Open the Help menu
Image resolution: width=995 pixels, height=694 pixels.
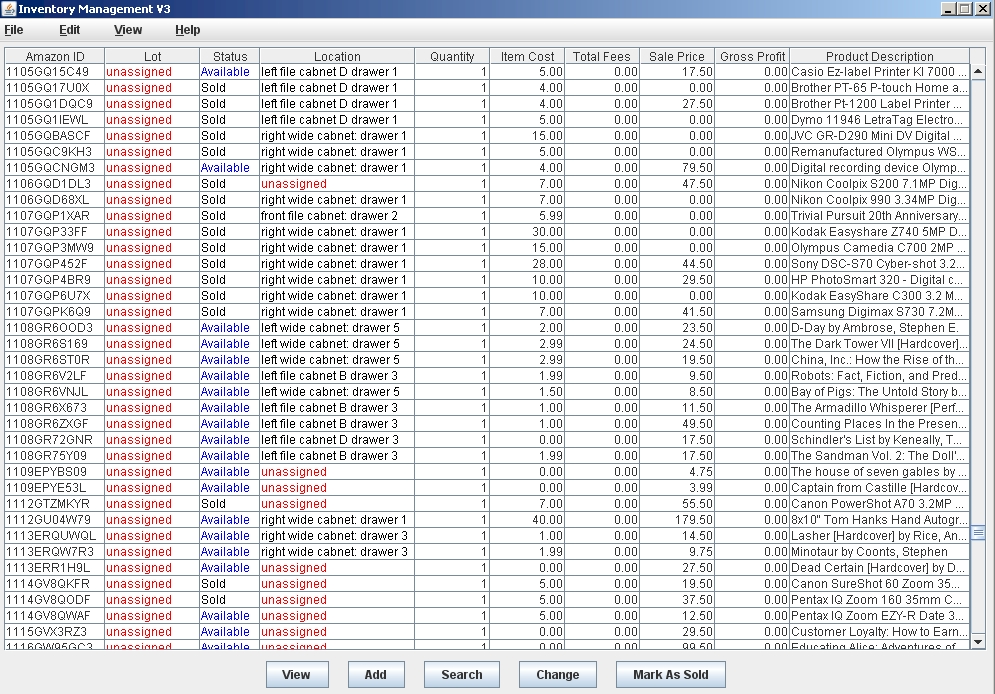pyautogui.click(x=187, y=30)
